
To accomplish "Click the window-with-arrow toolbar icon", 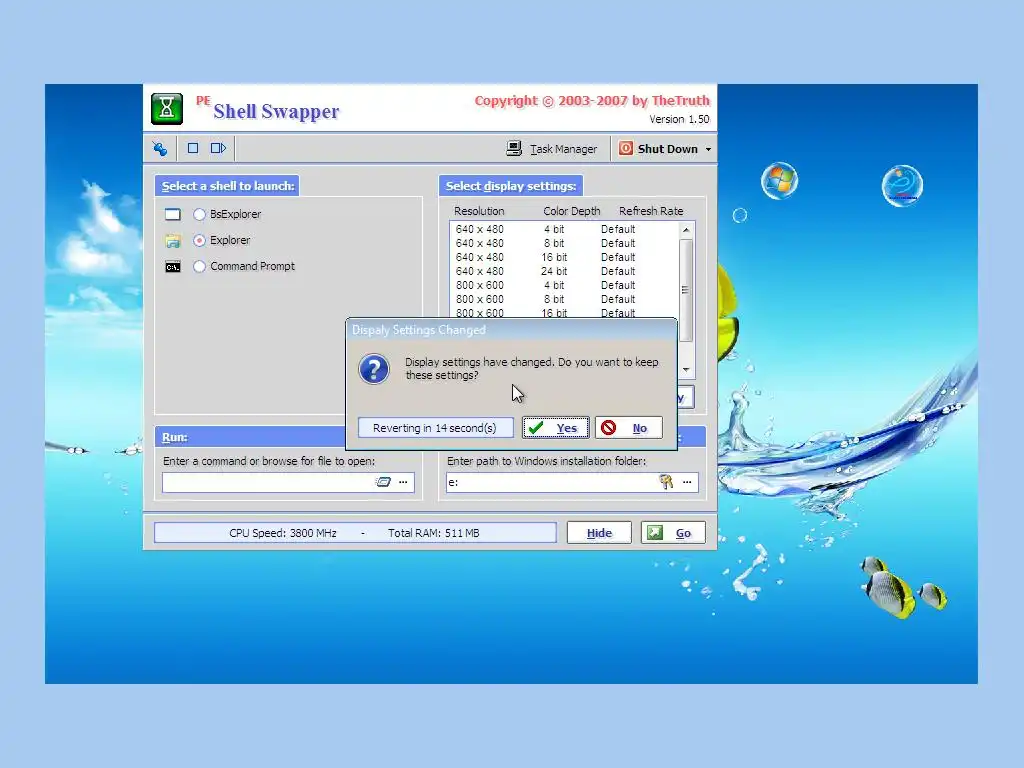I will [218, 148].
